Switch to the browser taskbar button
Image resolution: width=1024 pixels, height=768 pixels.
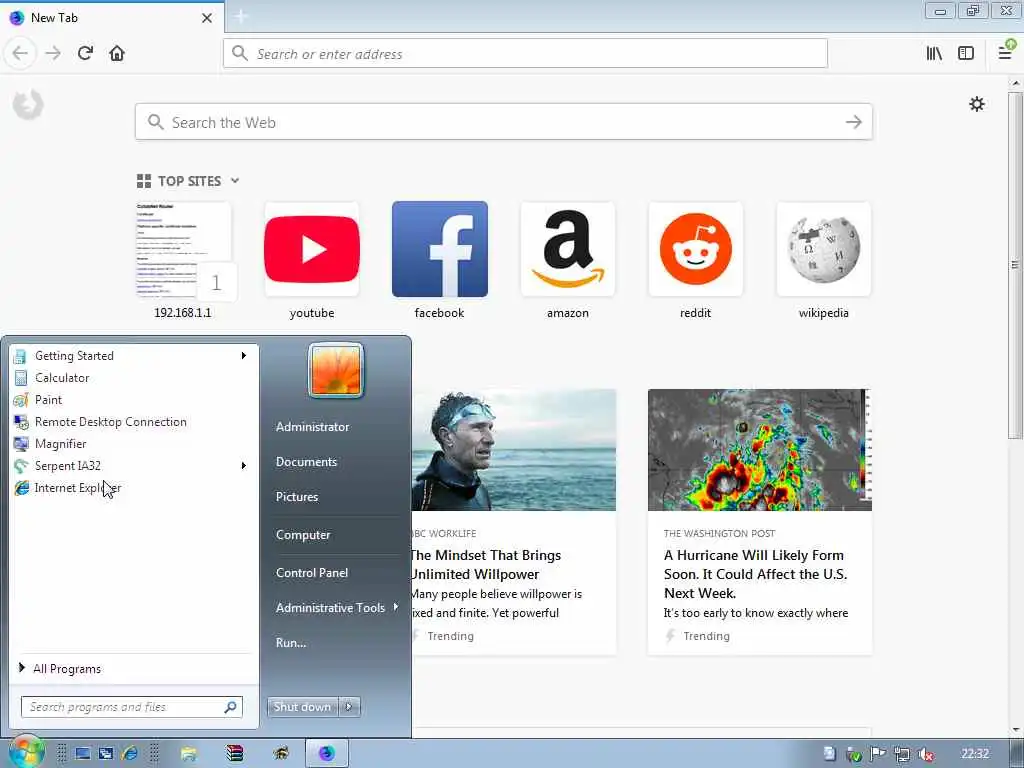coord(327,754)
